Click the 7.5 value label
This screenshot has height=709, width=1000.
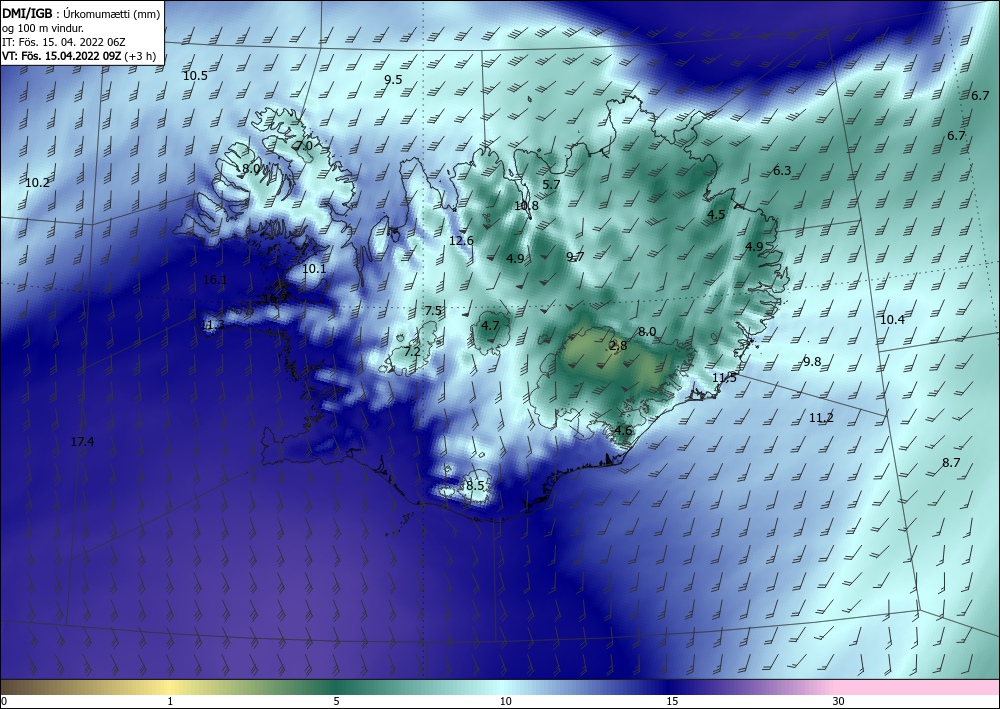(x=433, y=311)
